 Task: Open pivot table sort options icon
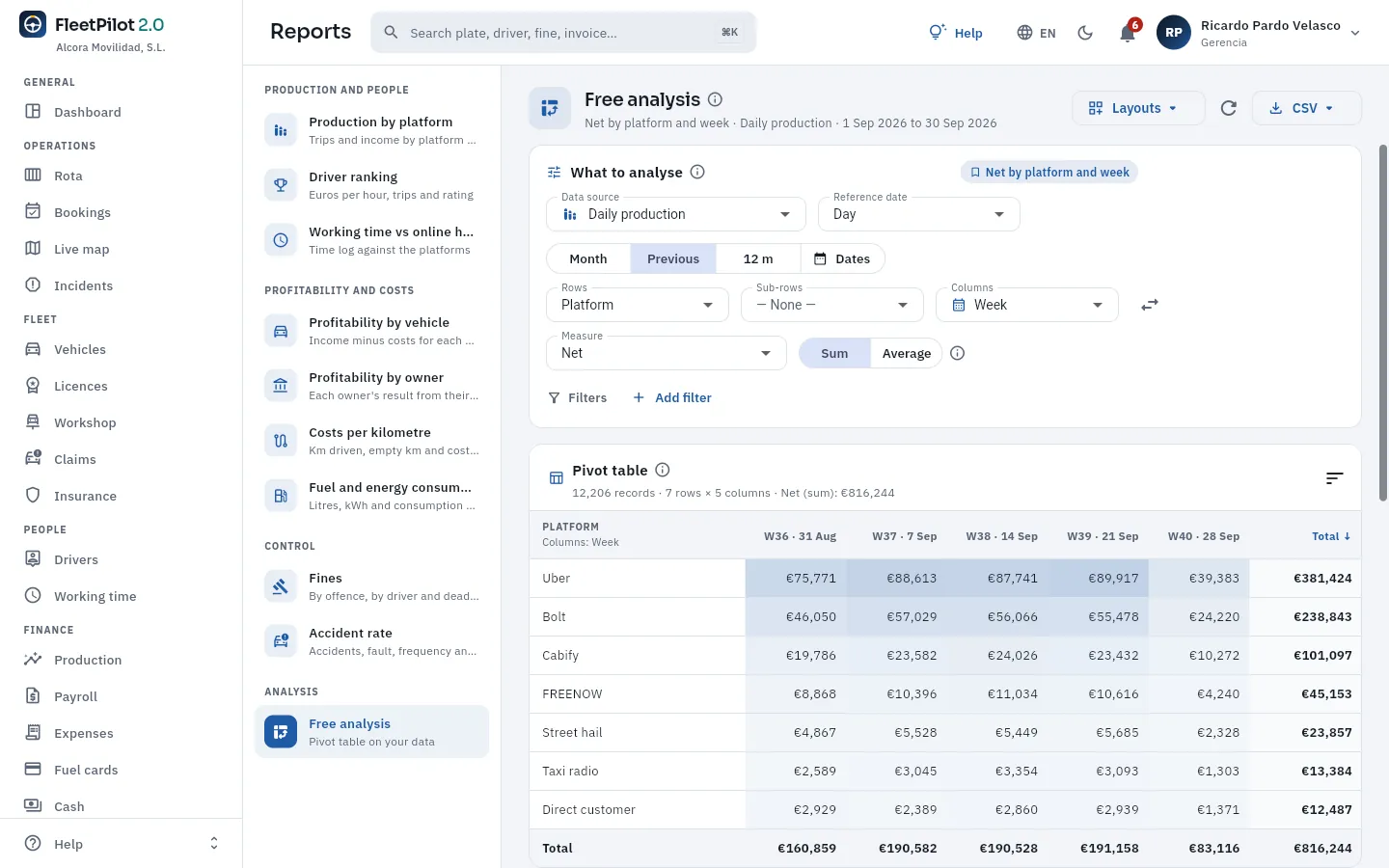[x=1334, y=478]
